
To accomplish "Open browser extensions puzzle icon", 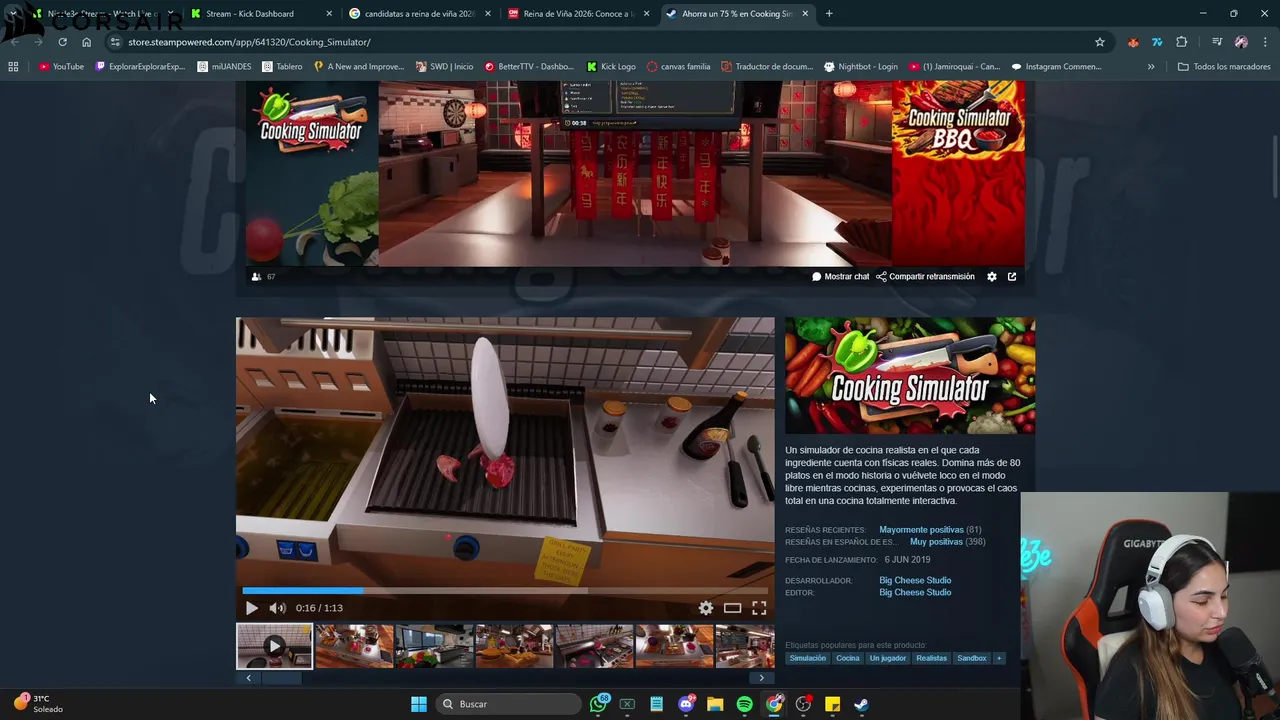I will click(x=1182, y=42).
